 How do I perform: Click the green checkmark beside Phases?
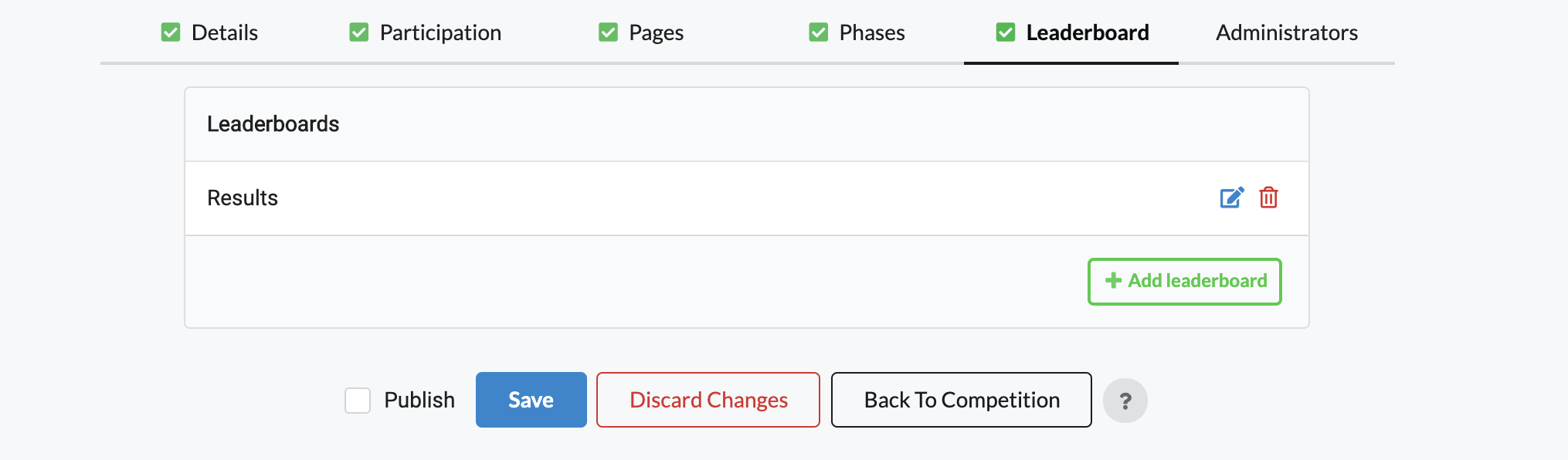coord(817,32)
